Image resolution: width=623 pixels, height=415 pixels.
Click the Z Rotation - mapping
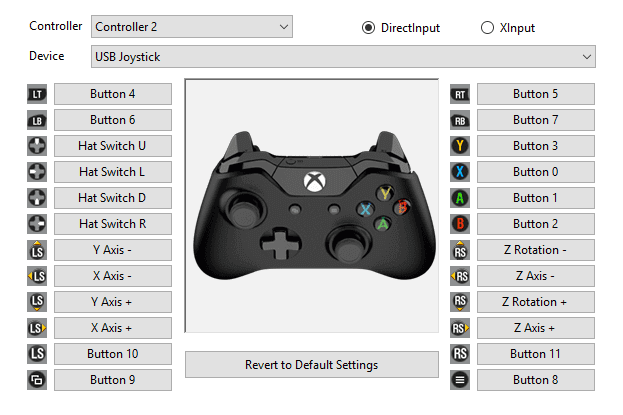pos(536,250)
